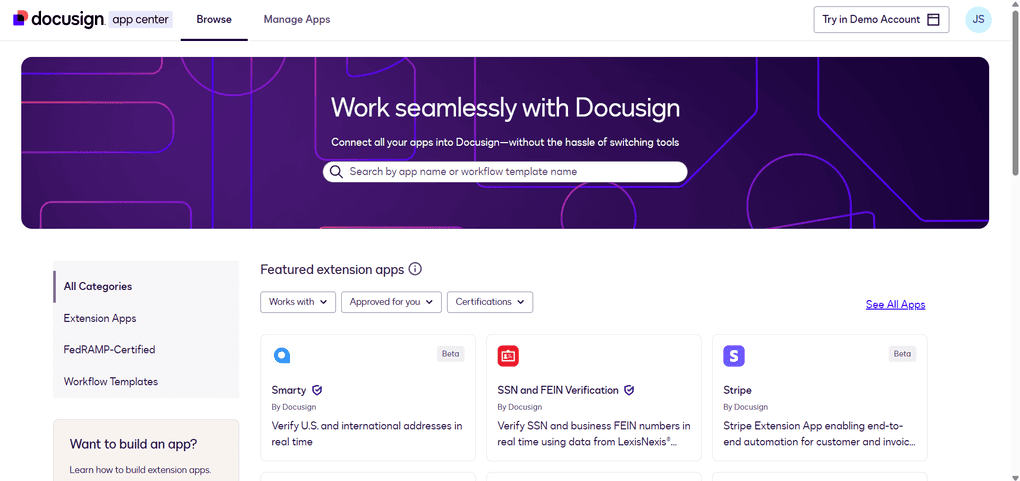Open the Certifications filter dropdown
This screenshot has width=1020, height=481.
point(490,302)
